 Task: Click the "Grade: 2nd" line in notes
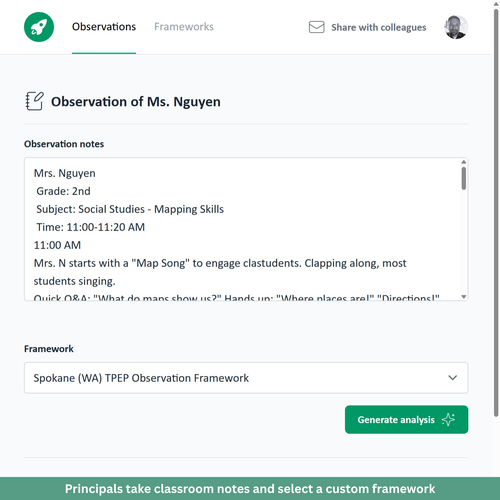[63, 191]
